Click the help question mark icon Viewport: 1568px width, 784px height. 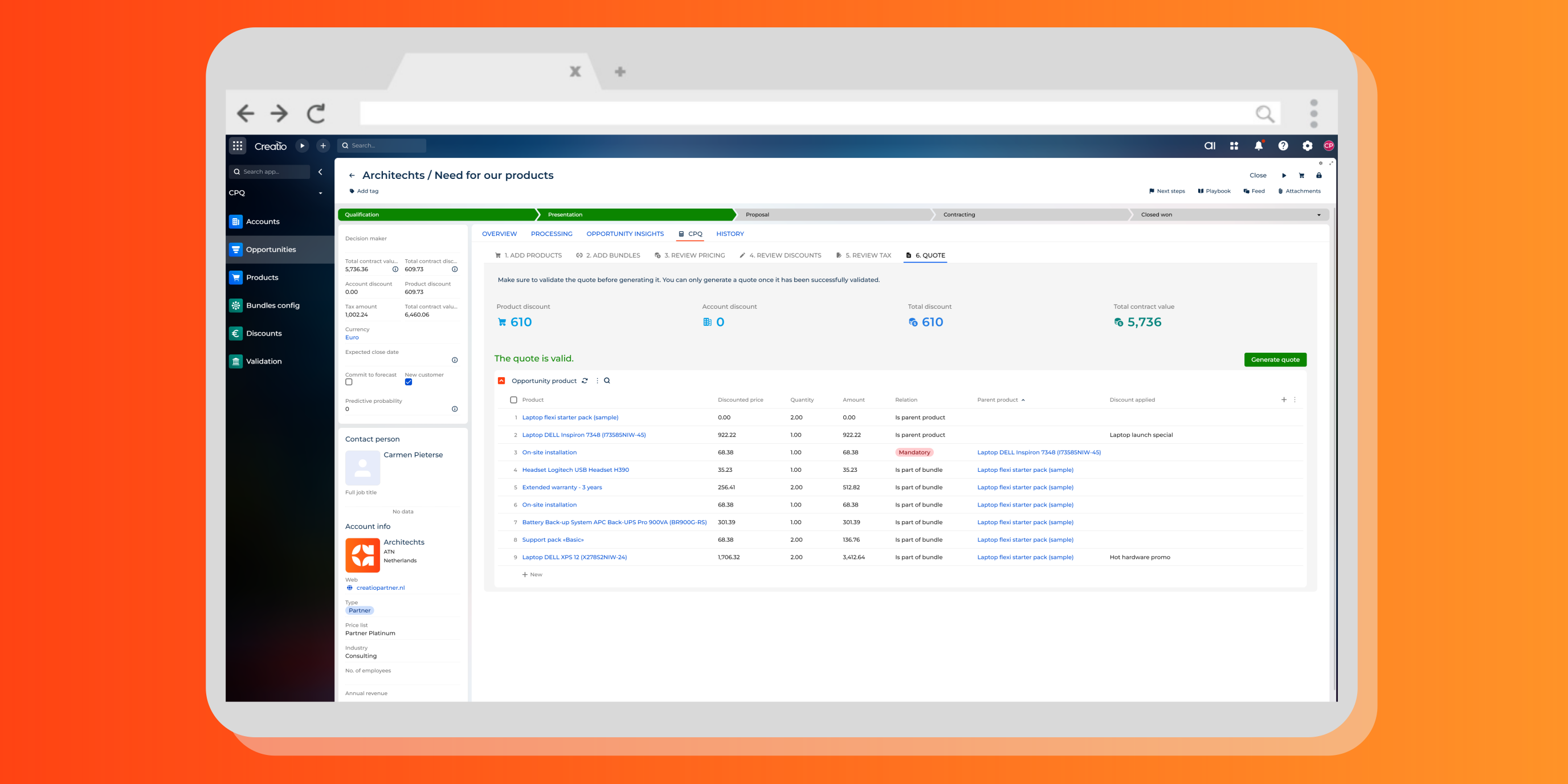1283,145
